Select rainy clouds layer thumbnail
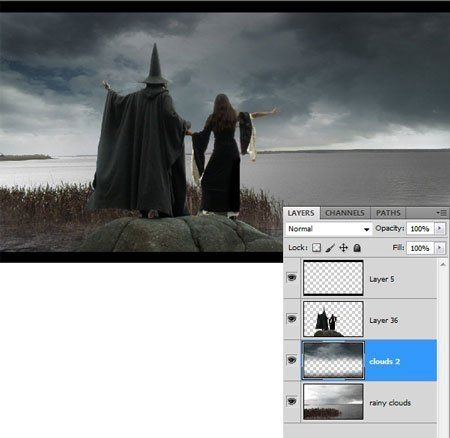 click(333, 402)
